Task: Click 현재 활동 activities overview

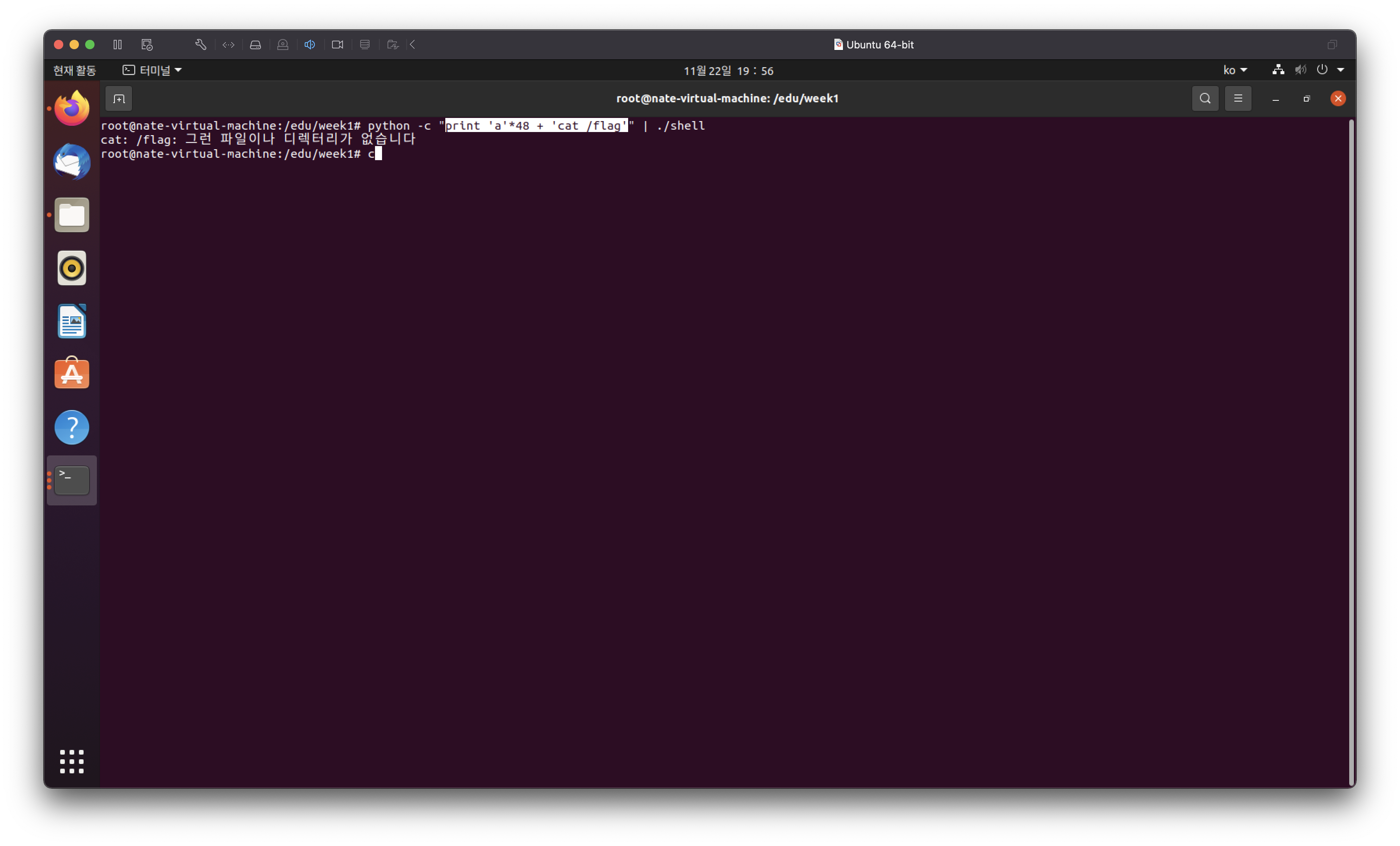Action: [x=75, y=70]
